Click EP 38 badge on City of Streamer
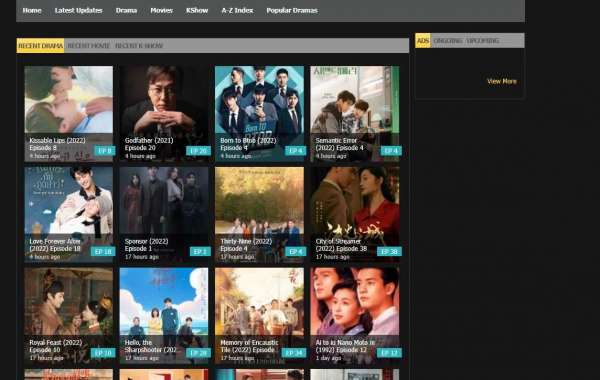Image resolution: width=600 pixels, height=380 pixels. tap(389, 251)
